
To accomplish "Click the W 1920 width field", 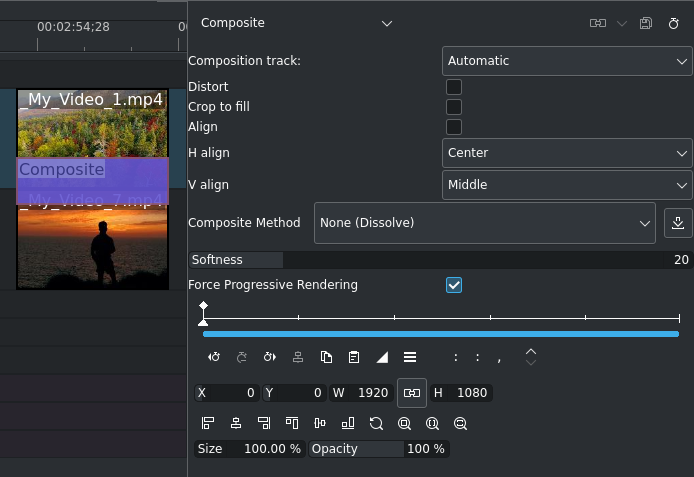I will (x=361, y=392).
